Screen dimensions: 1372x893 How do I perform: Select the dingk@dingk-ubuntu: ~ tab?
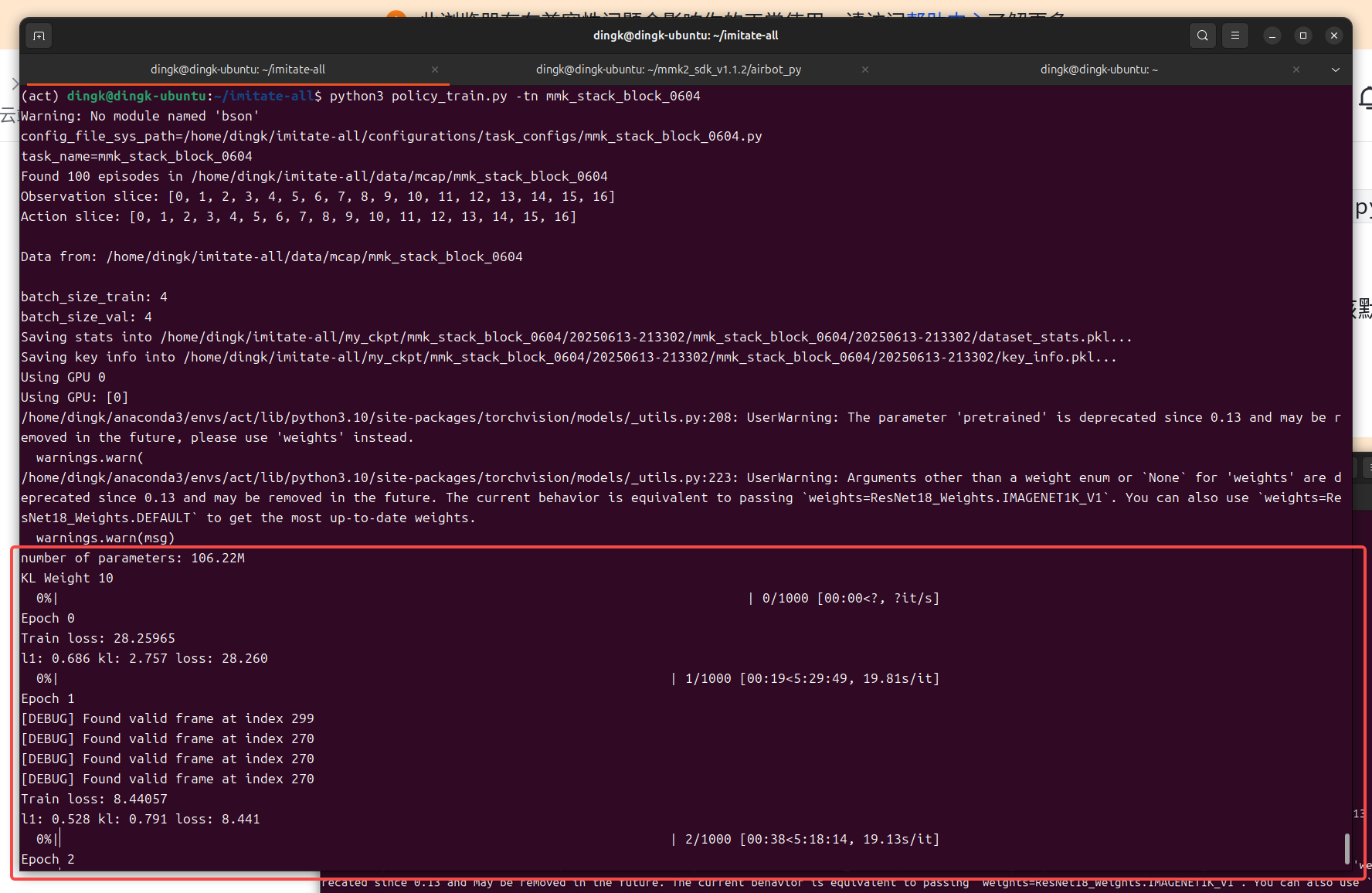1099,70
